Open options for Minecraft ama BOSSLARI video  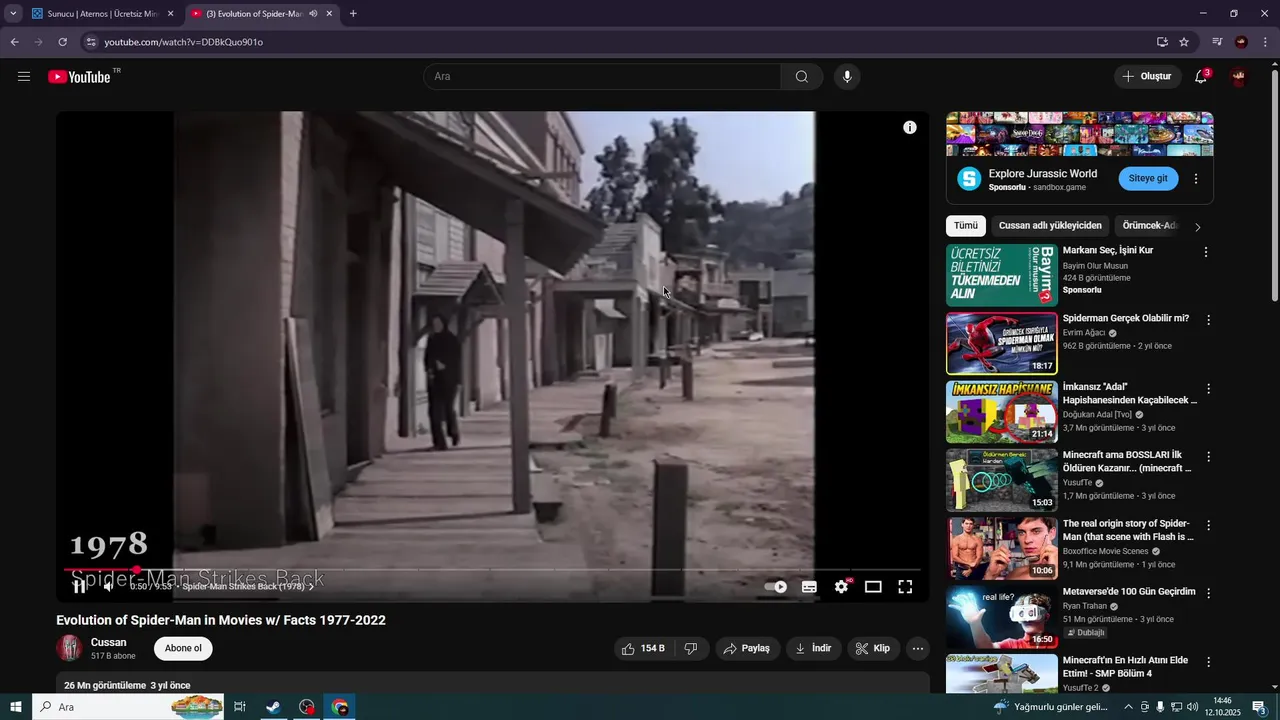pos(1208,457)
